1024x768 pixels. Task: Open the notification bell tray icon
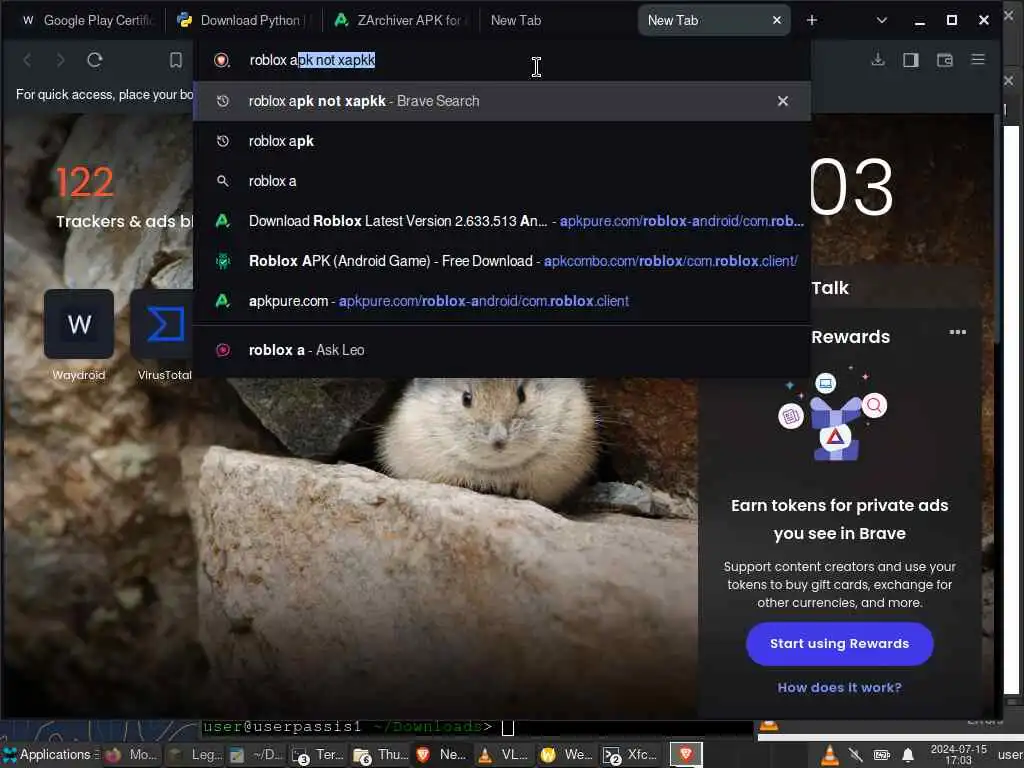(908, 756)
